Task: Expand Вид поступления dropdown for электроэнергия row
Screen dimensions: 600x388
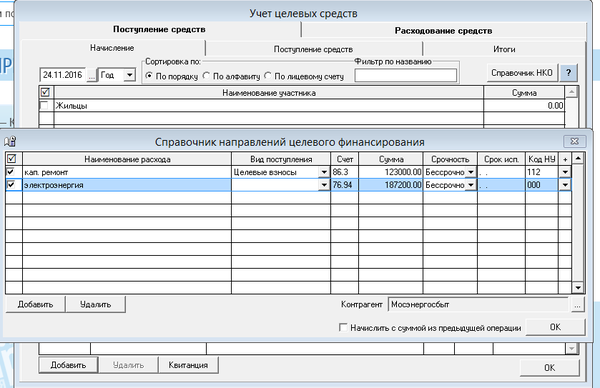Action: [x=324, y=185]
